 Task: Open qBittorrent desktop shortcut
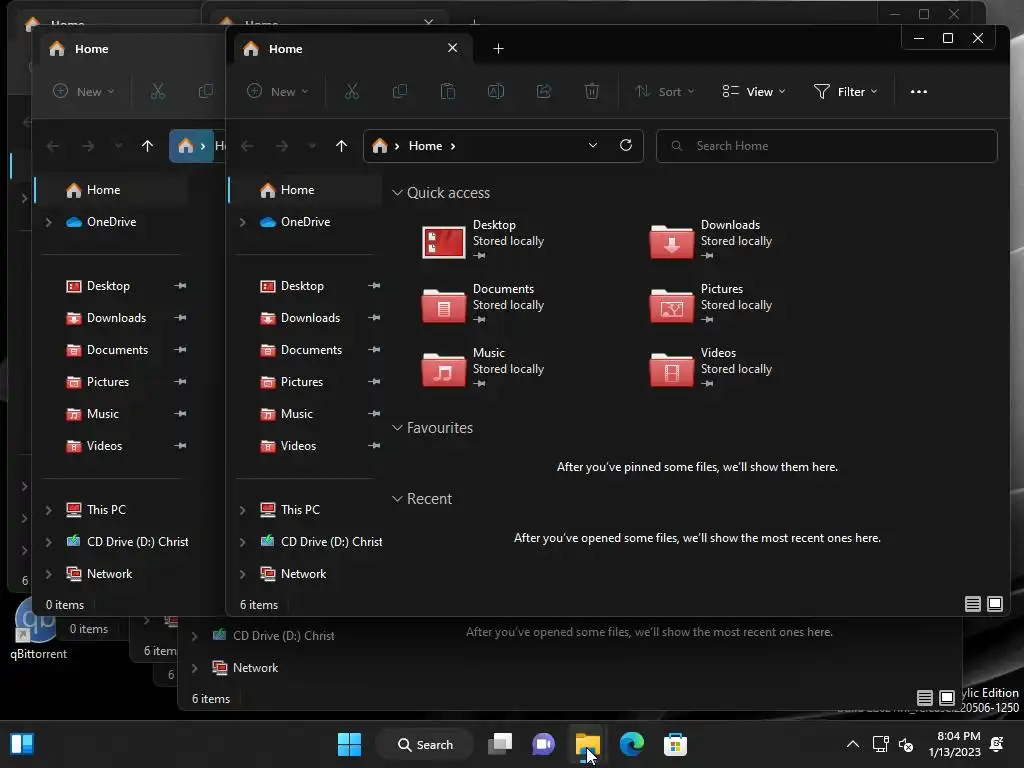(38, 629)
